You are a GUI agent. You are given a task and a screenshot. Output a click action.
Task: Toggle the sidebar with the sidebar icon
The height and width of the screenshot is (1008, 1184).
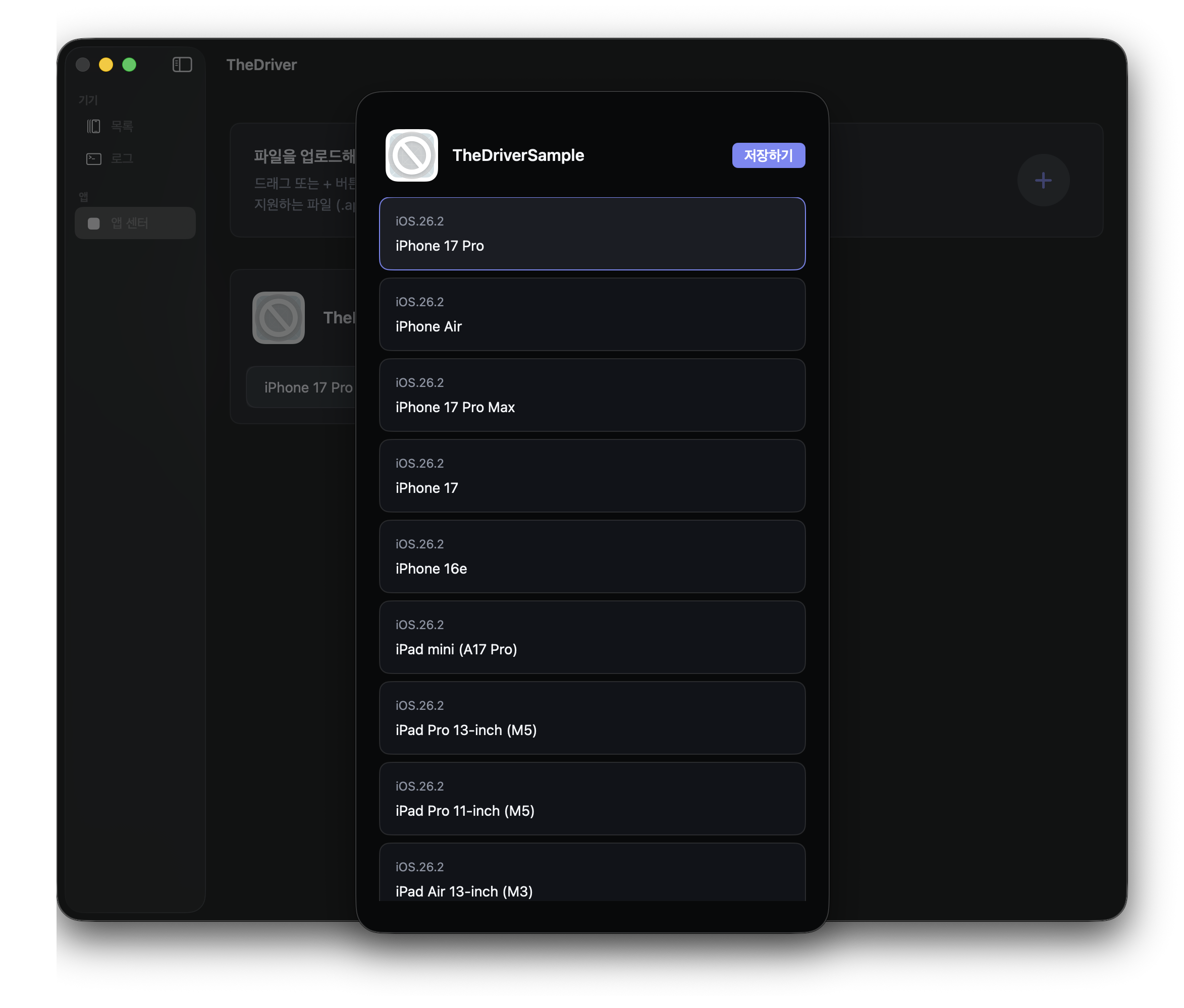(x=182, y=65)
